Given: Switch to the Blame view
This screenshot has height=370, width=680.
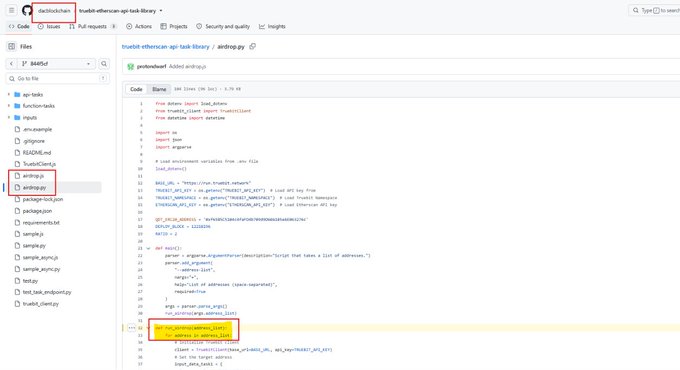Looking at the screenshot, I should point(159,89).
